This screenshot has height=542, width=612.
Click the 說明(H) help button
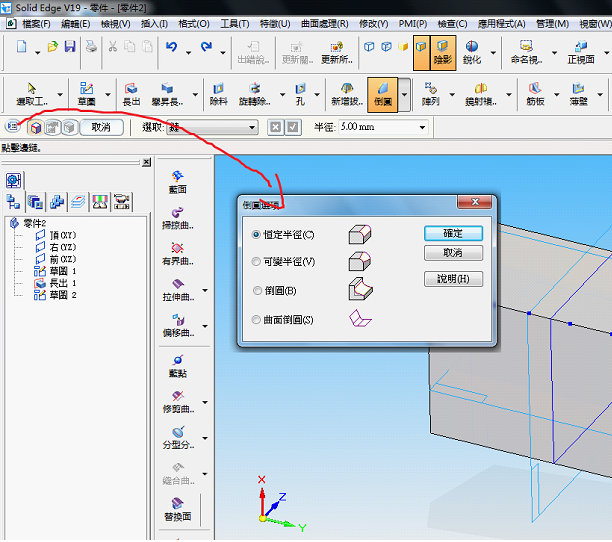(453, 279)
